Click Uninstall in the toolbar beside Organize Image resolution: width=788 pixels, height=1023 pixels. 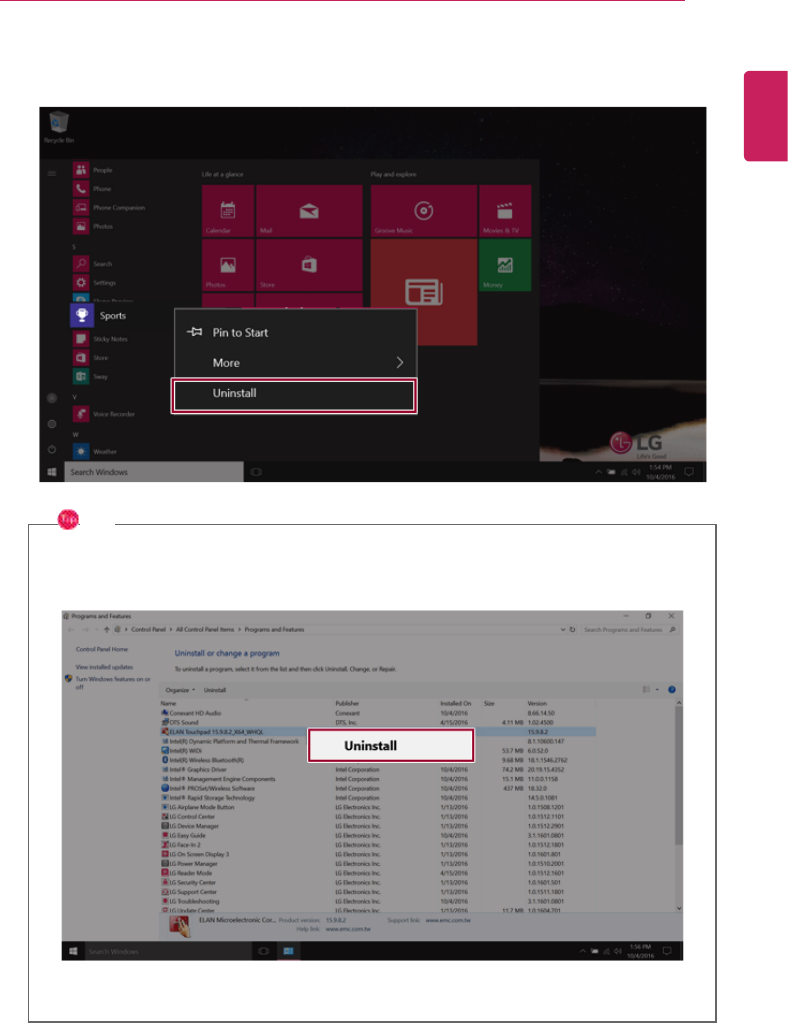[215, 690]
